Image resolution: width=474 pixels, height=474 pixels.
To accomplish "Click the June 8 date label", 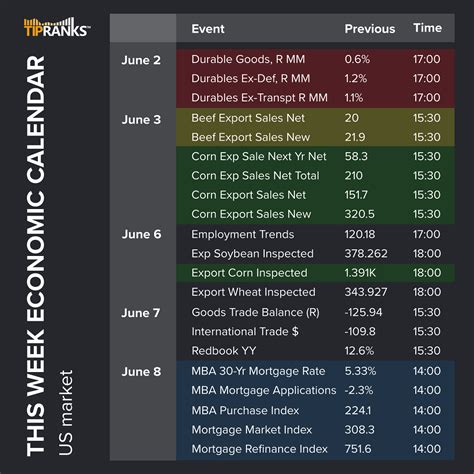I will 141,372.
